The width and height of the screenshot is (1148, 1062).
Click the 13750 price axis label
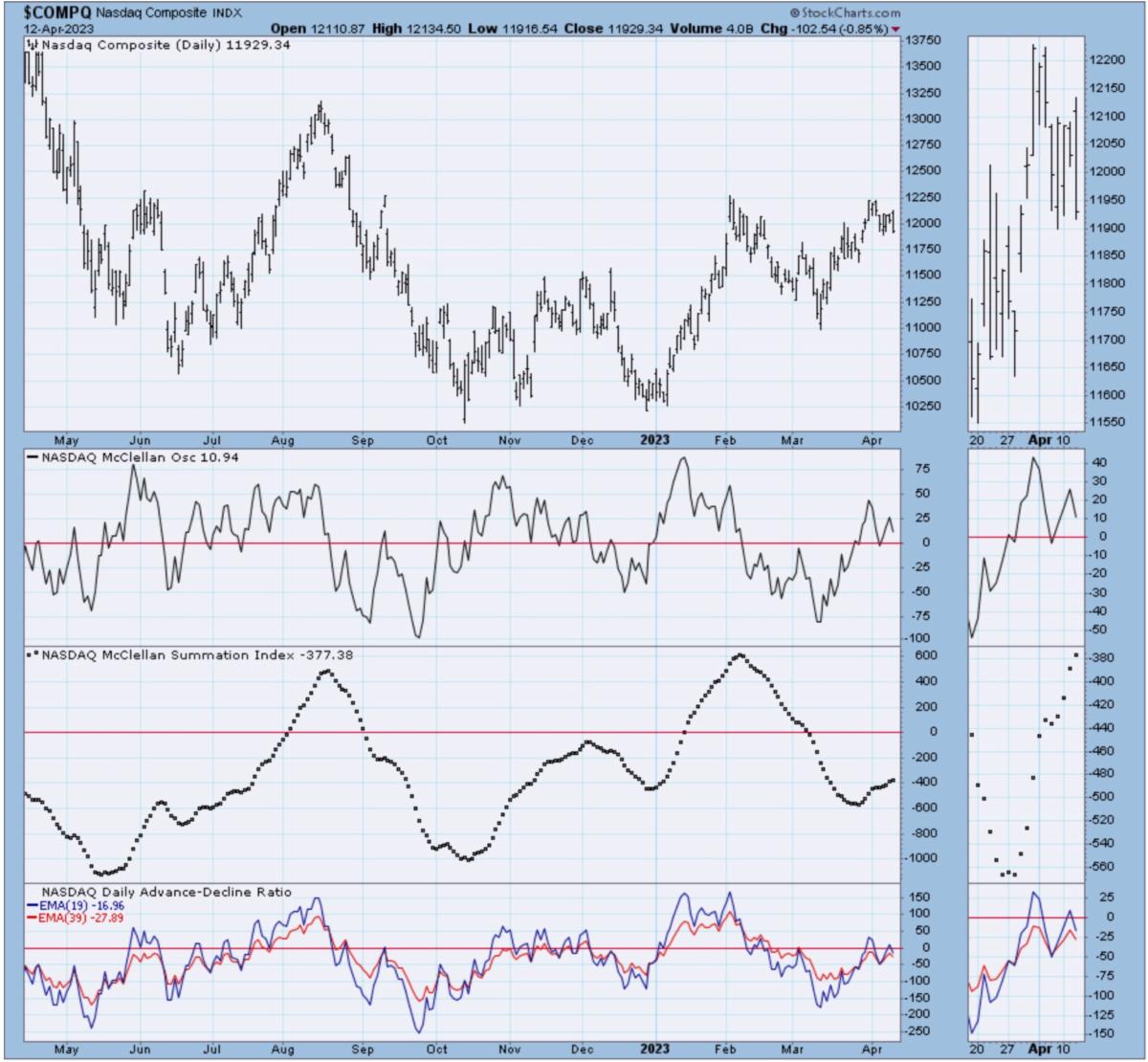click(922, 41)
